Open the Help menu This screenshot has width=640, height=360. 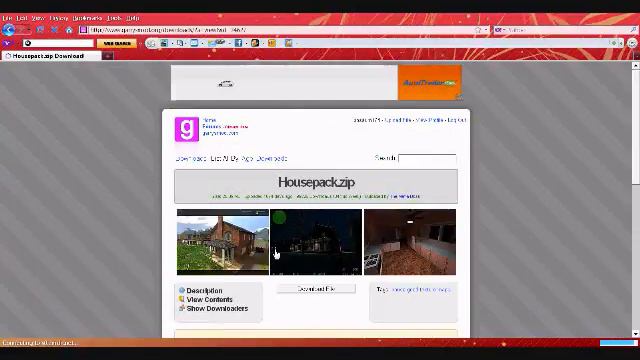point(133,18)
